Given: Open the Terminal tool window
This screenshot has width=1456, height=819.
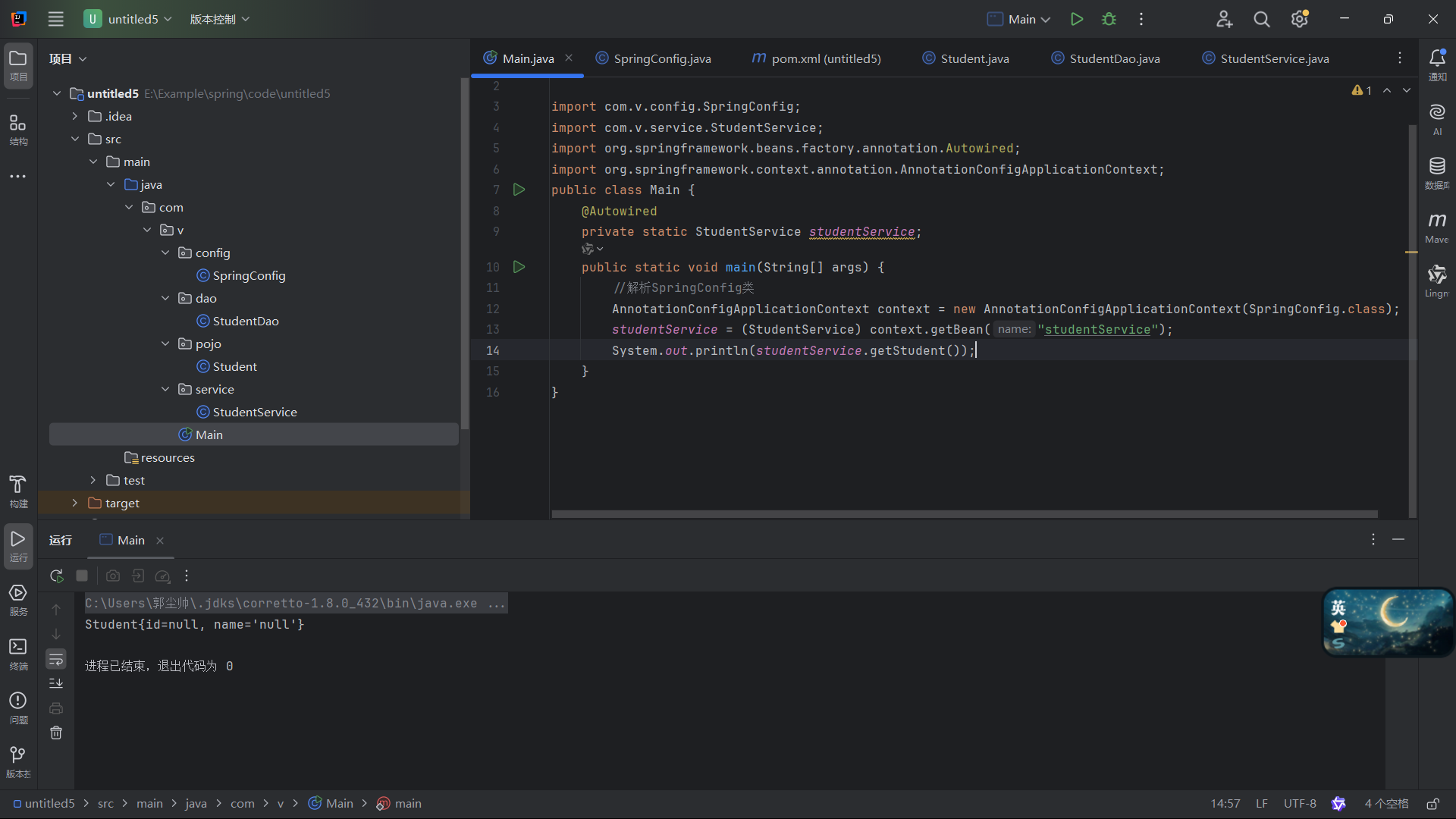Looking at the screenshot, I should (18, 652).
